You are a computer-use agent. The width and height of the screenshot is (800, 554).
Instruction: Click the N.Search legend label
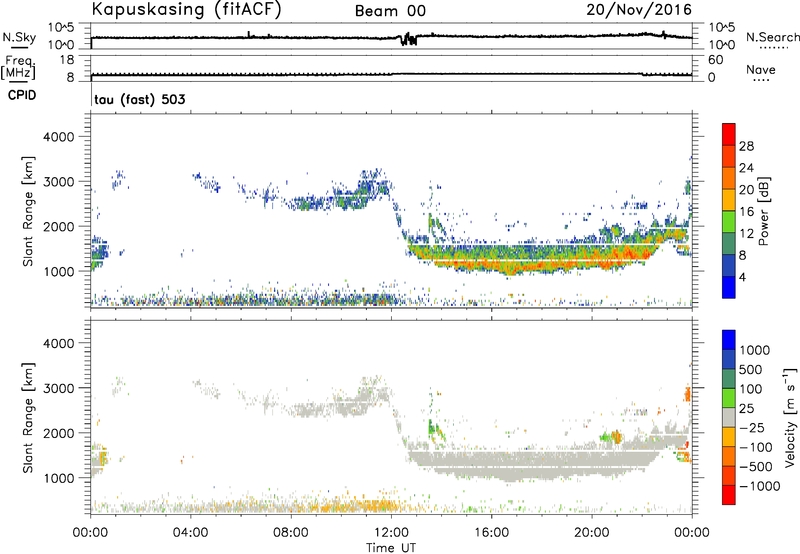coord(772,37)
